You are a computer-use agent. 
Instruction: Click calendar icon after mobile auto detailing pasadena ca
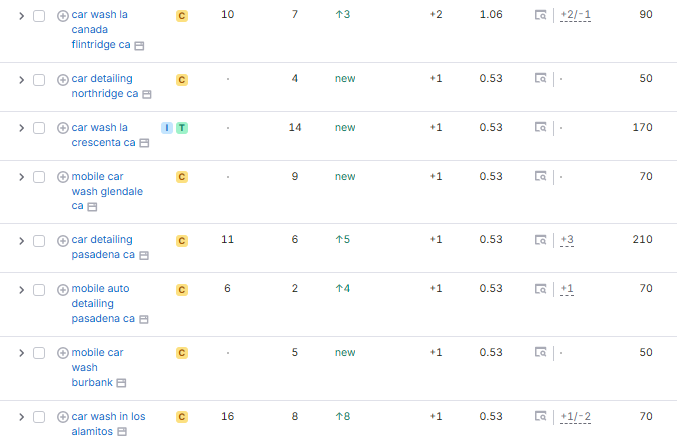tap(143, 319)
